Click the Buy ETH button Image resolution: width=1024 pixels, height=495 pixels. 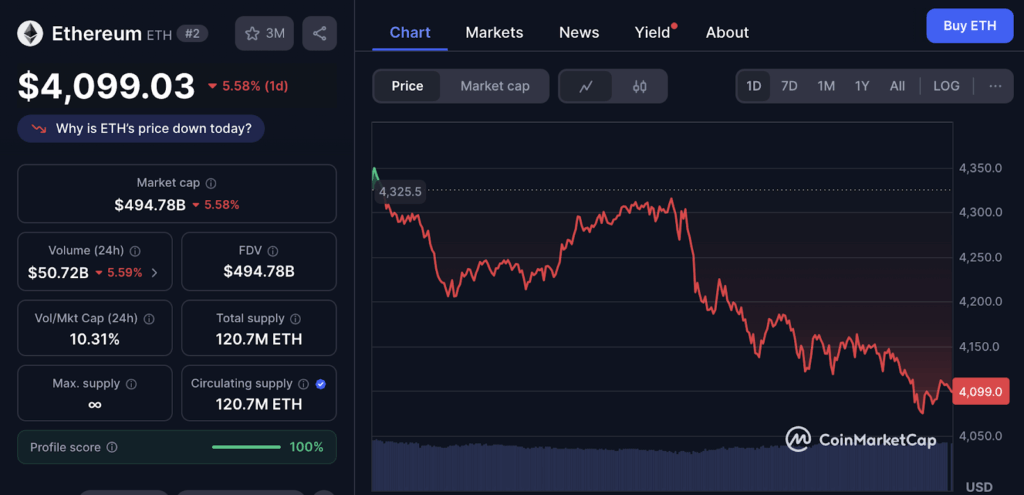(969, 26)
